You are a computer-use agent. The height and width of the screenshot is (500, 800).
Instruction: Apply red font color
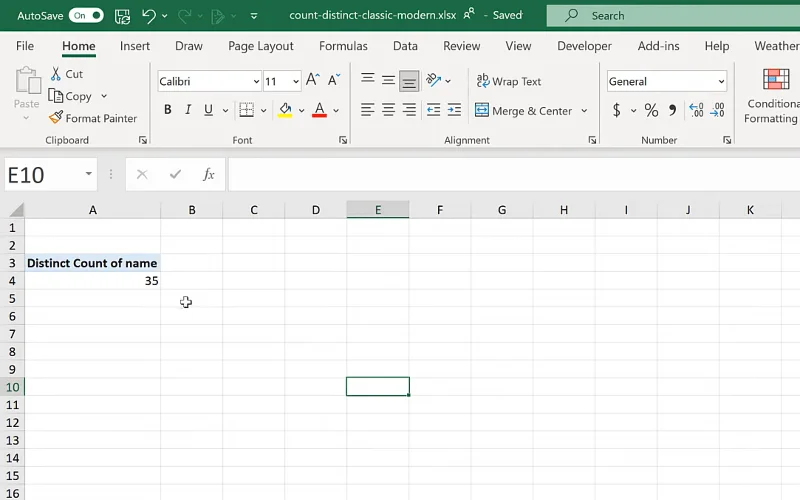pyautogui.click(x=319, y=110)
